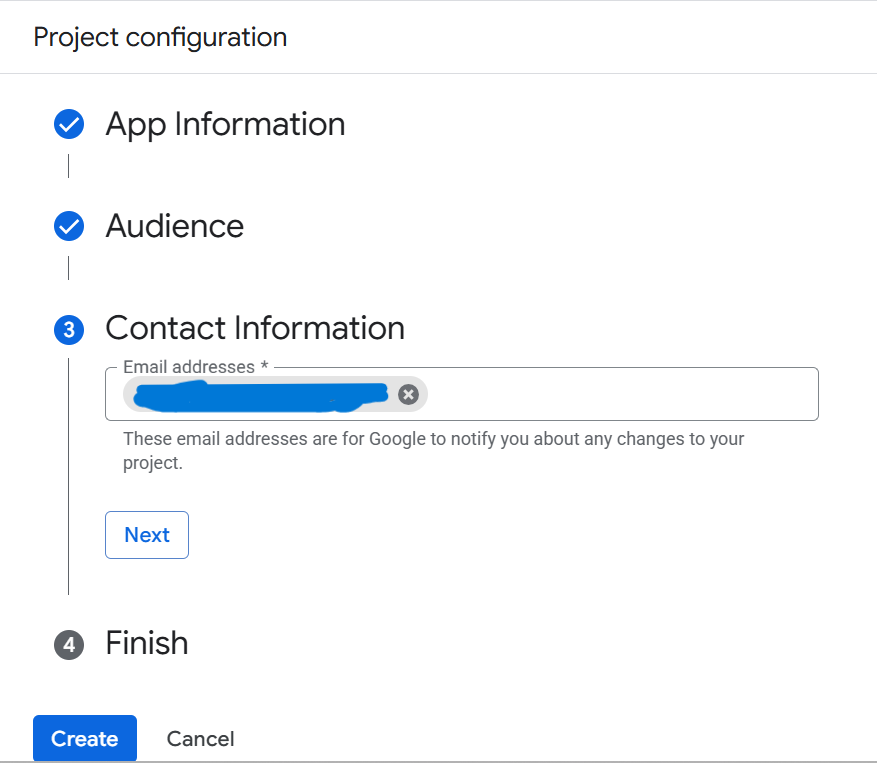Focus the empty area of the Email addresses field
The height and width of the screenshot is (763, 877).
[620, 395]
